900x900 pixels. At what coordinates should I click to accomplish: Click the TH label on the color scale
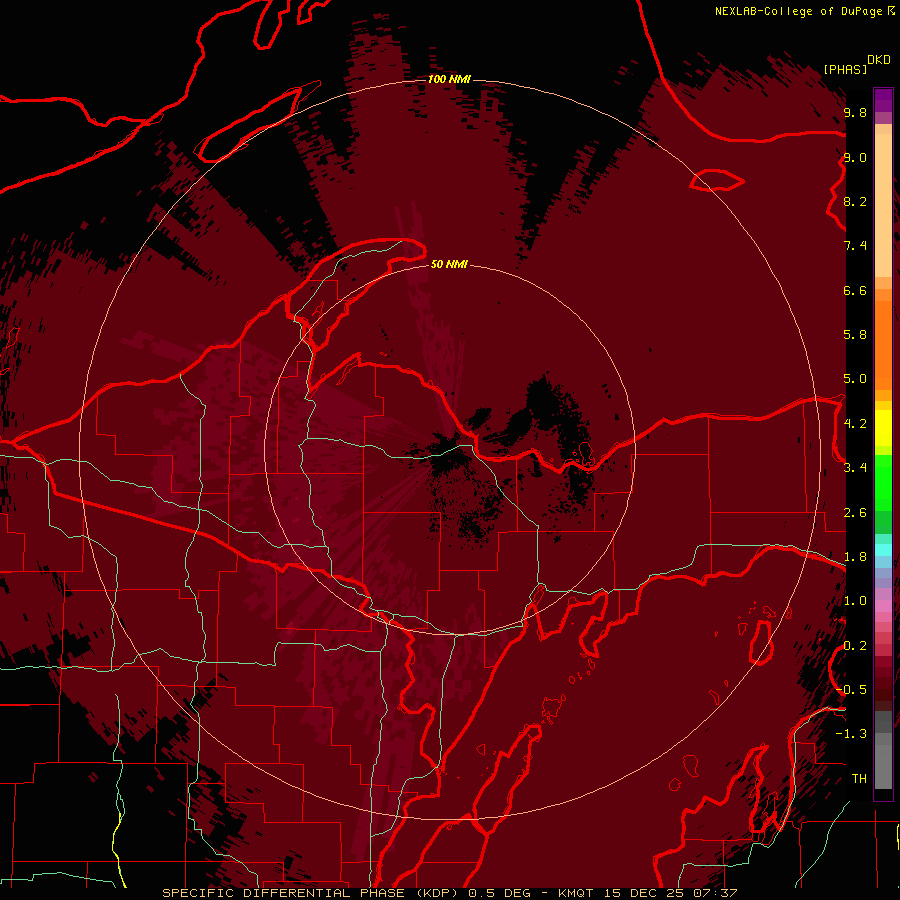[x=859, y=779]
